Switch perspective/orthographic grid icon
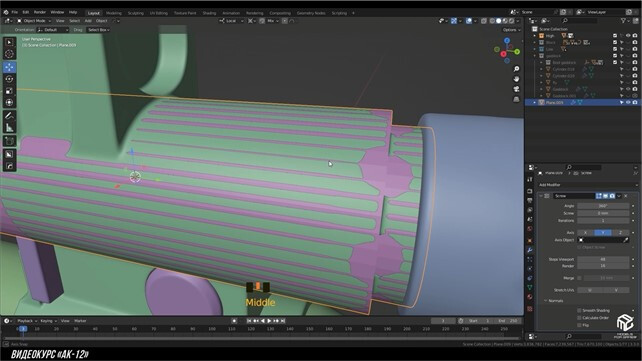This screenshot has height=361, width=642. [516, 99]
